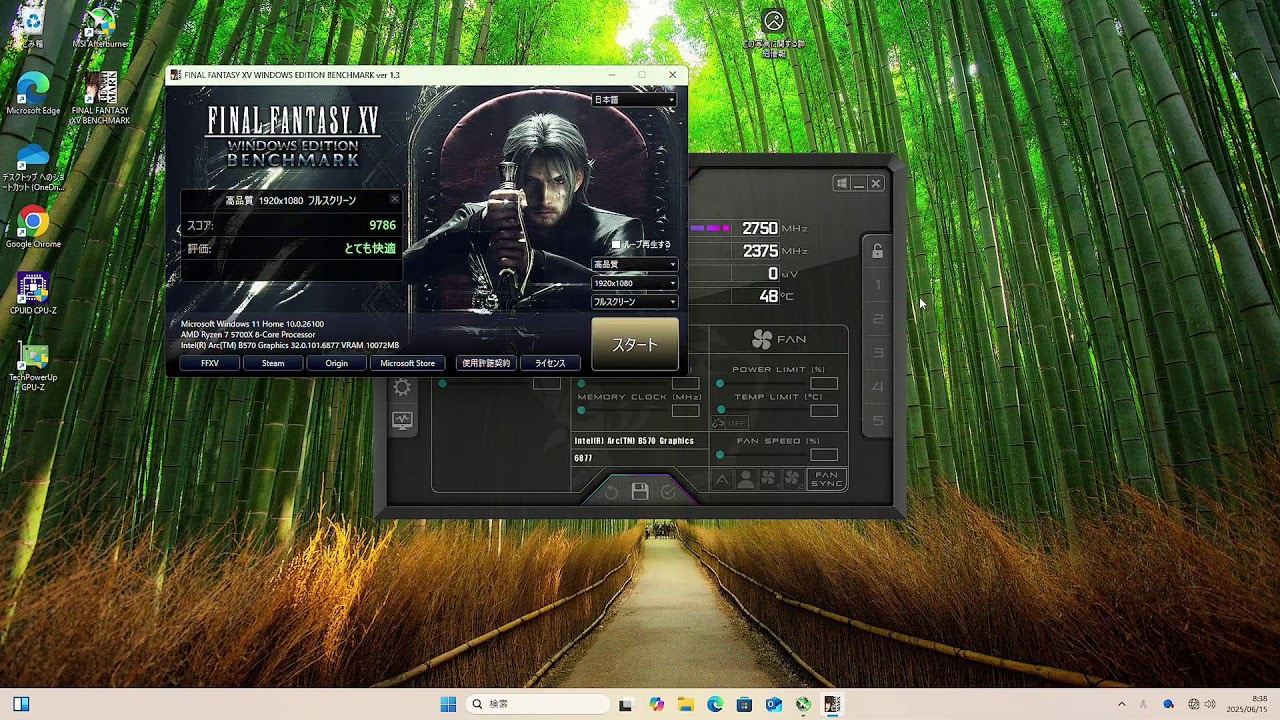Viewport: 1280px width, 720px height.
Task: Open the Google Chrome desktop shortcut
Action: tap(33, 228)
